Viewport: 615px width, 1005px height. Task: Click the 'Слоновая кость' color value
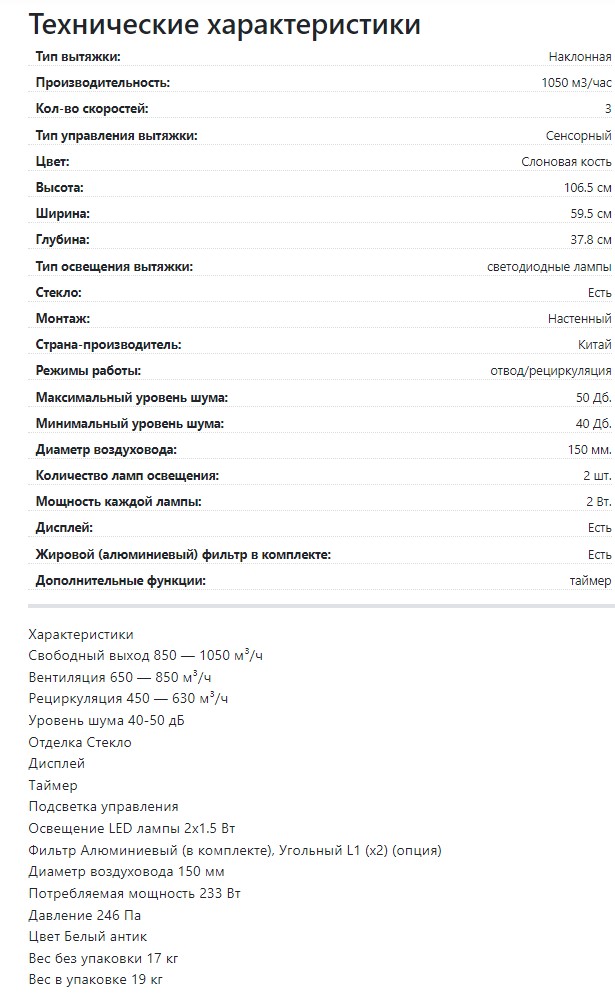coord(566,161)
